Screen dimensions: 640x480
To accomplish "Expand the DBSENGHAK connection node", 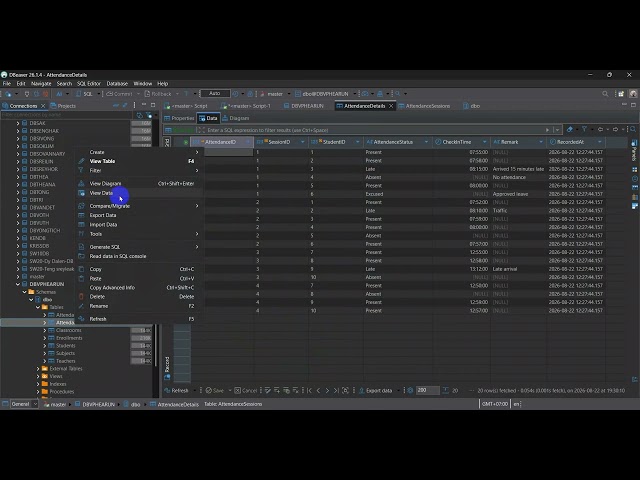I will (18, 131).
